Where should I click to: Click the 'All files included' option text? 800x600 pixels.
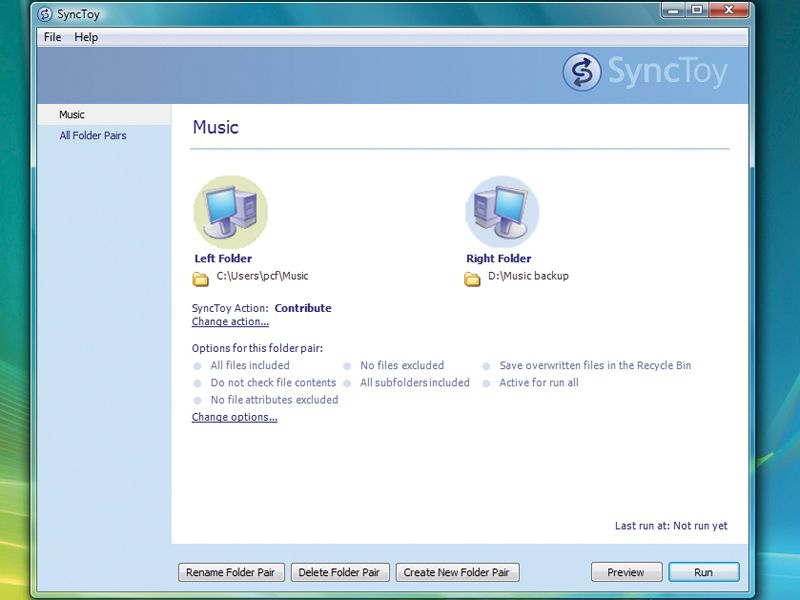(x=250, y=366)
